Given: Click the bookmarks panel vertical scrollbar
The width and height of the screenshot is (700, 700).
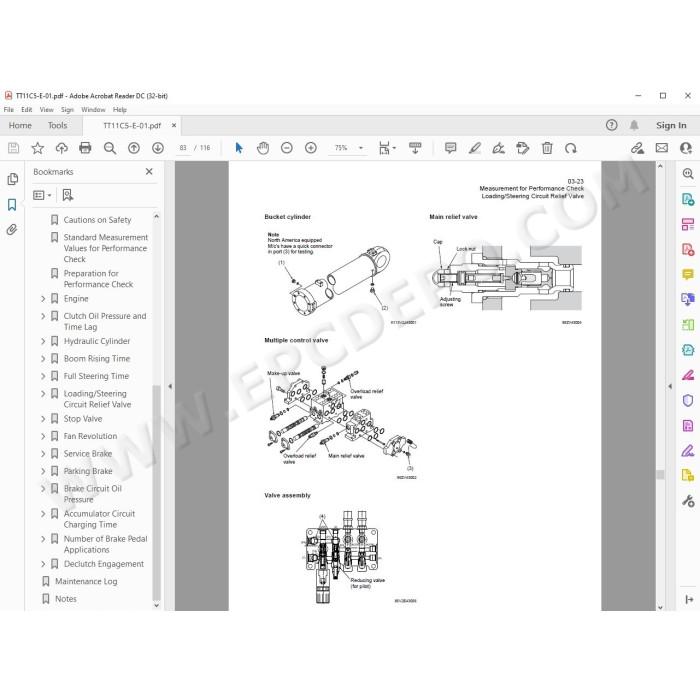Looking at the screenshot, I should pos(156,491).
